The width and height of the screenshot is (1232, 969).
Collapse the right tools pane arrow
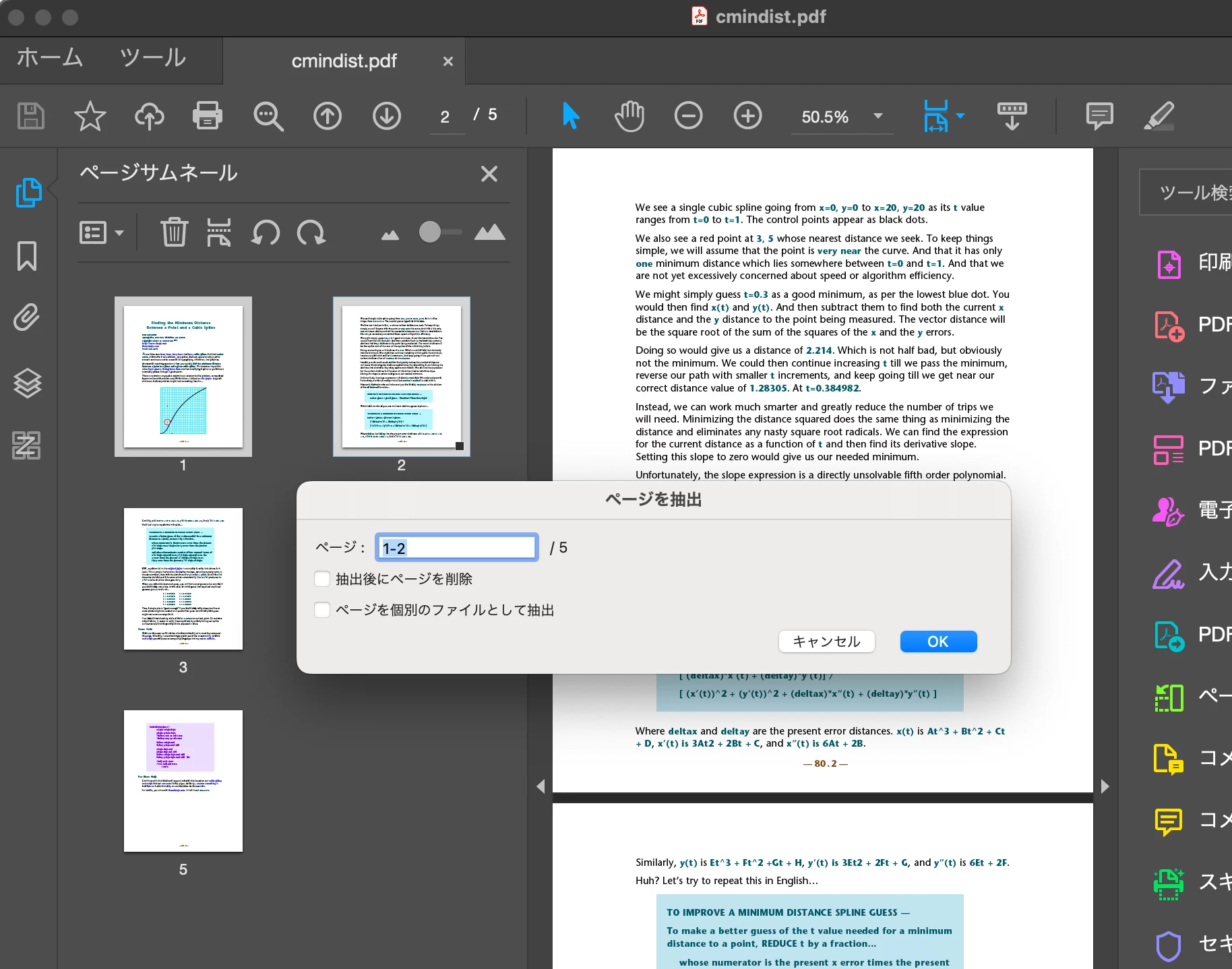[1105, 786]
